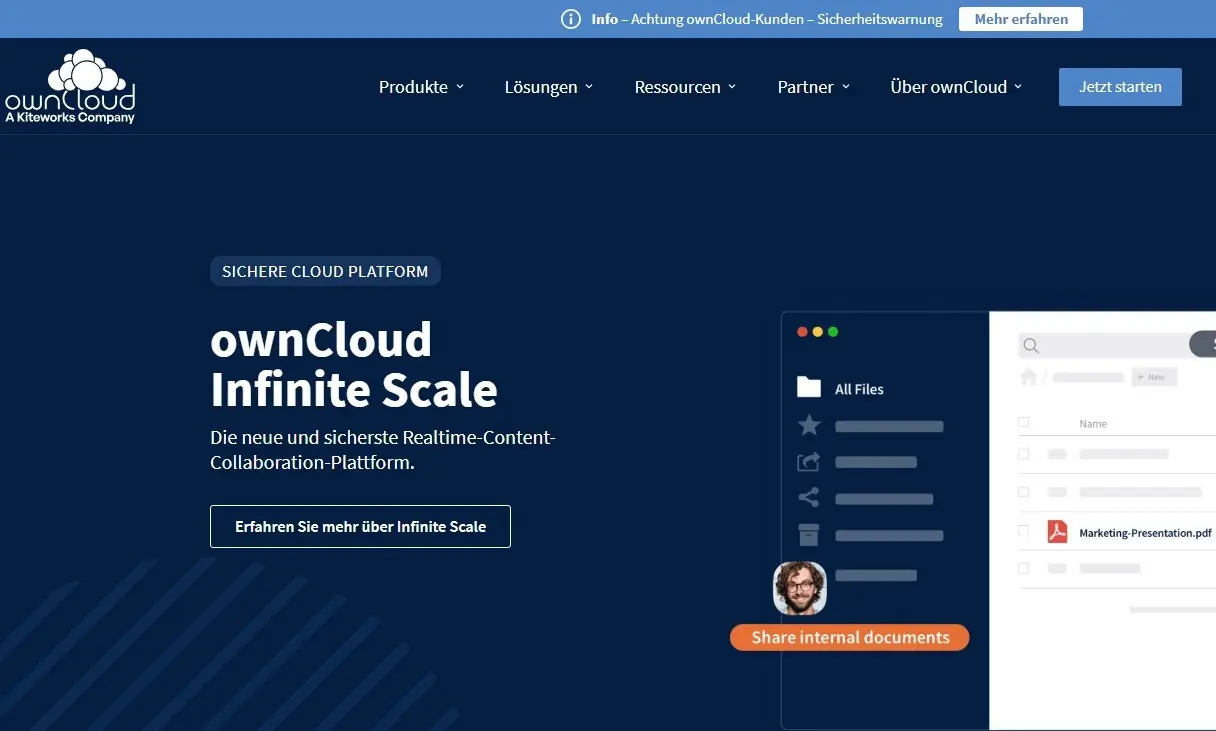Click the Share link sidebar icon
The width and height of the screenshot is (1216, 731).
coord(809,498)
